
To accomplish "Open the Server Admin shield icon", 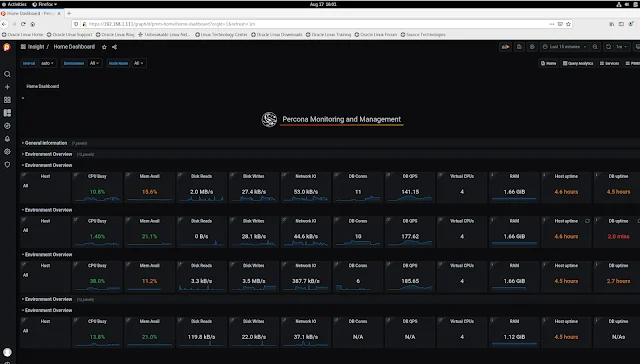I will (7, 165).
